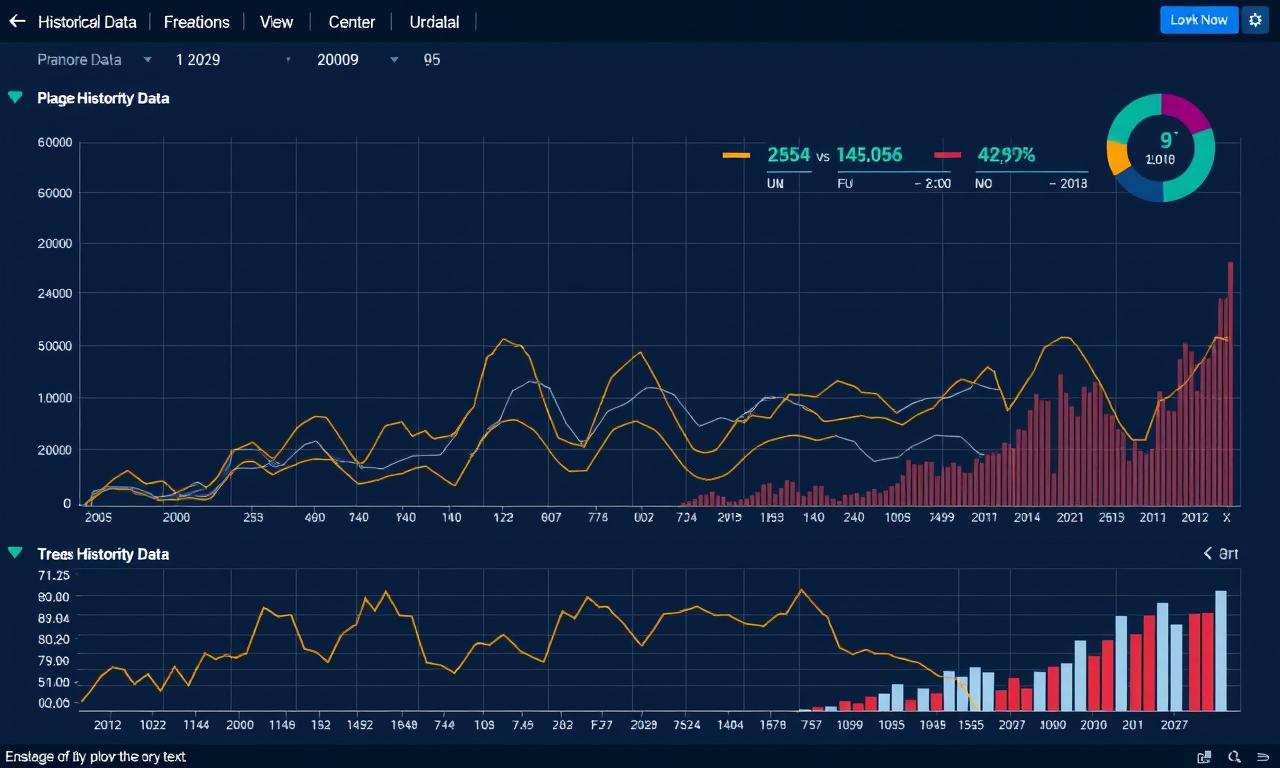Open the View menu tab
The image size is (1280, 768).
click(276, 21)
